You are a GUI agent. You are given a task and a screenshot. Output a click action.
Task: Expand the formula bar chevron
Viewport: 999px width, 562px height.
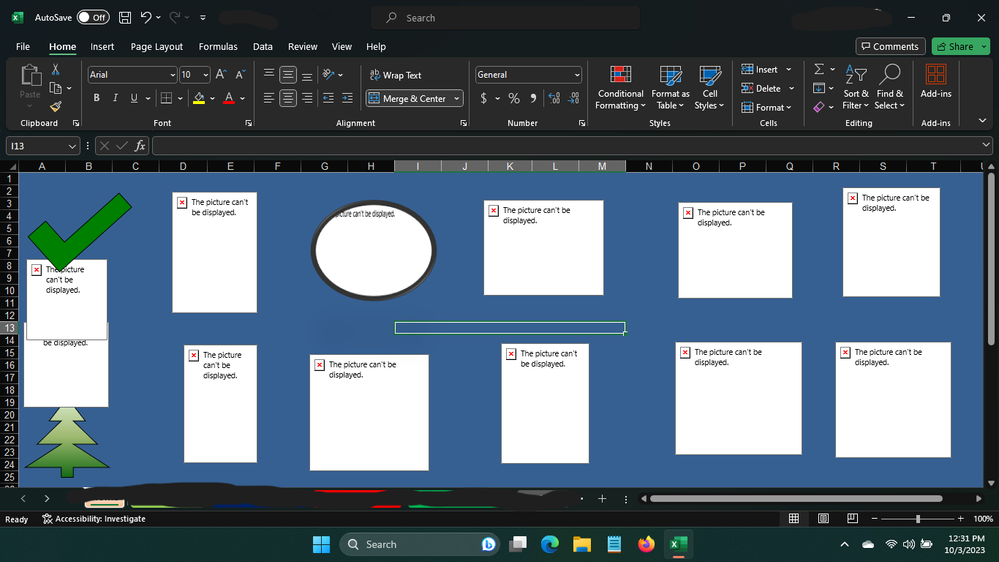tap(986, 145)
